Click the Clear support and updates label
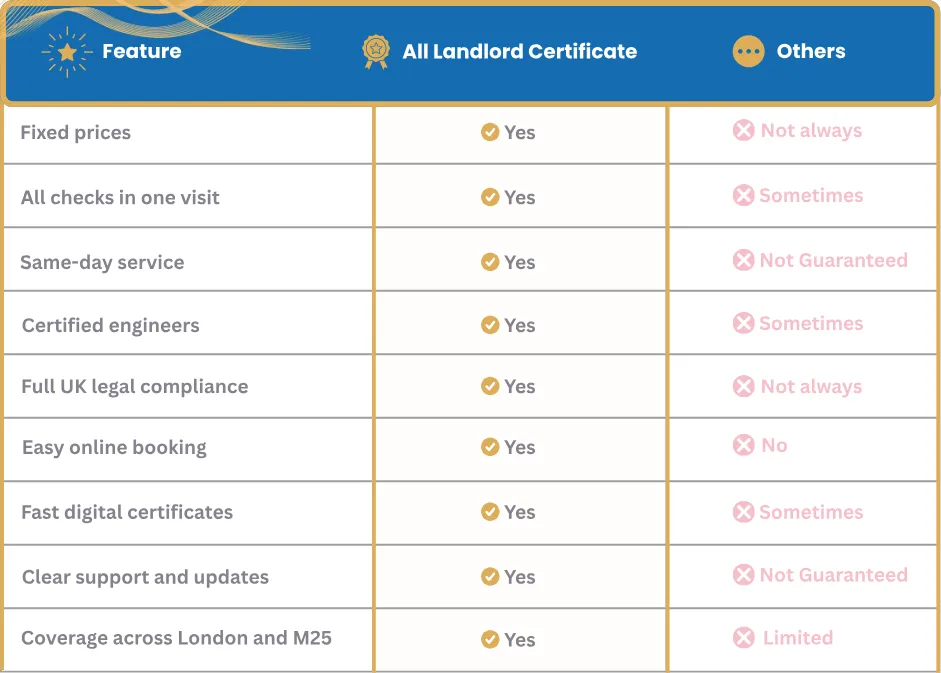Image resolution: width=941 pixels, height=673 pixels. (145, 577)
